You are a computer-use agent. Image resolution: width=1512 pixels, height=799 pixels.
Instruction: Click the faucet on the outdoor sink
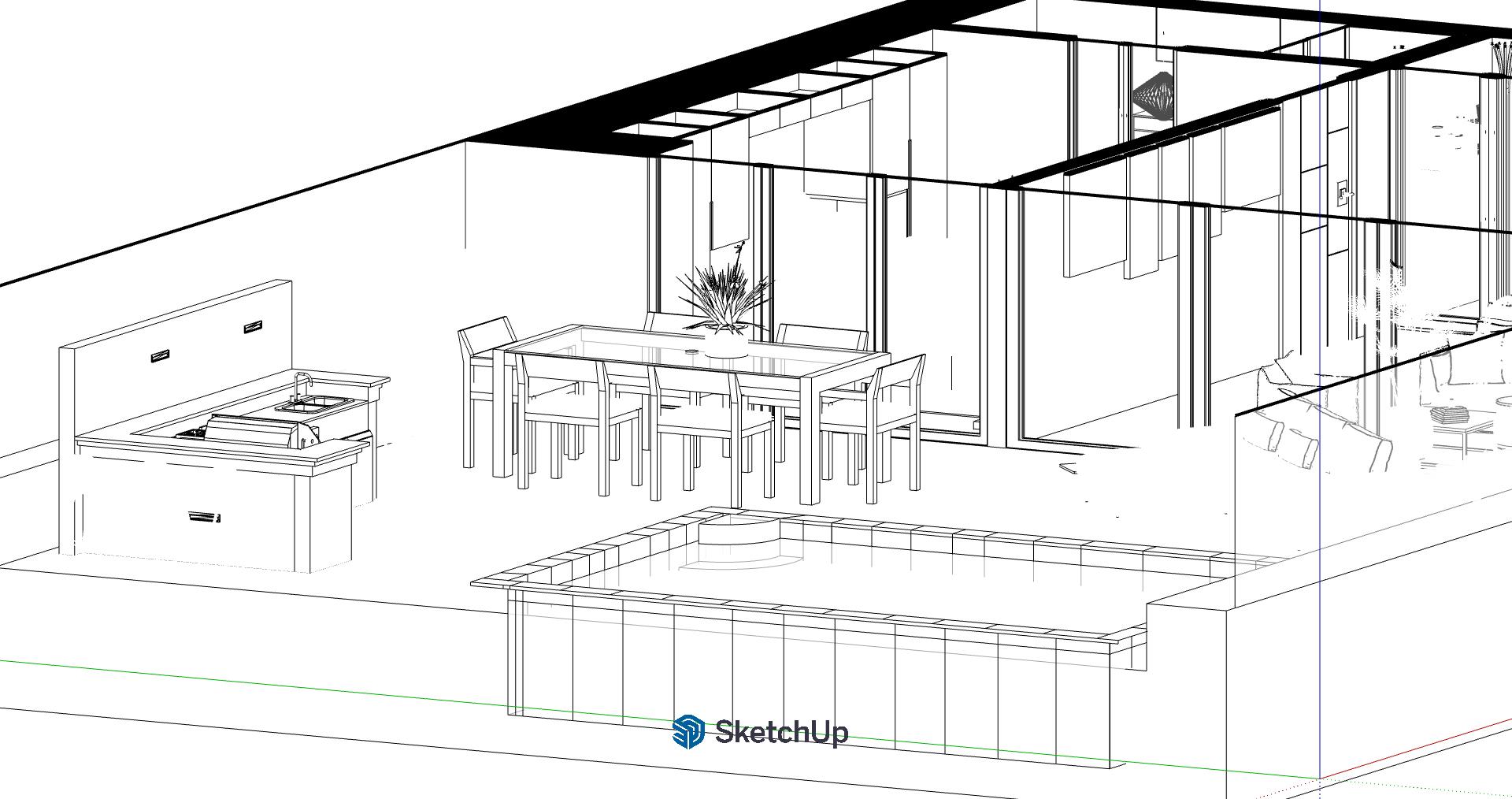click(x=299, y=385)
